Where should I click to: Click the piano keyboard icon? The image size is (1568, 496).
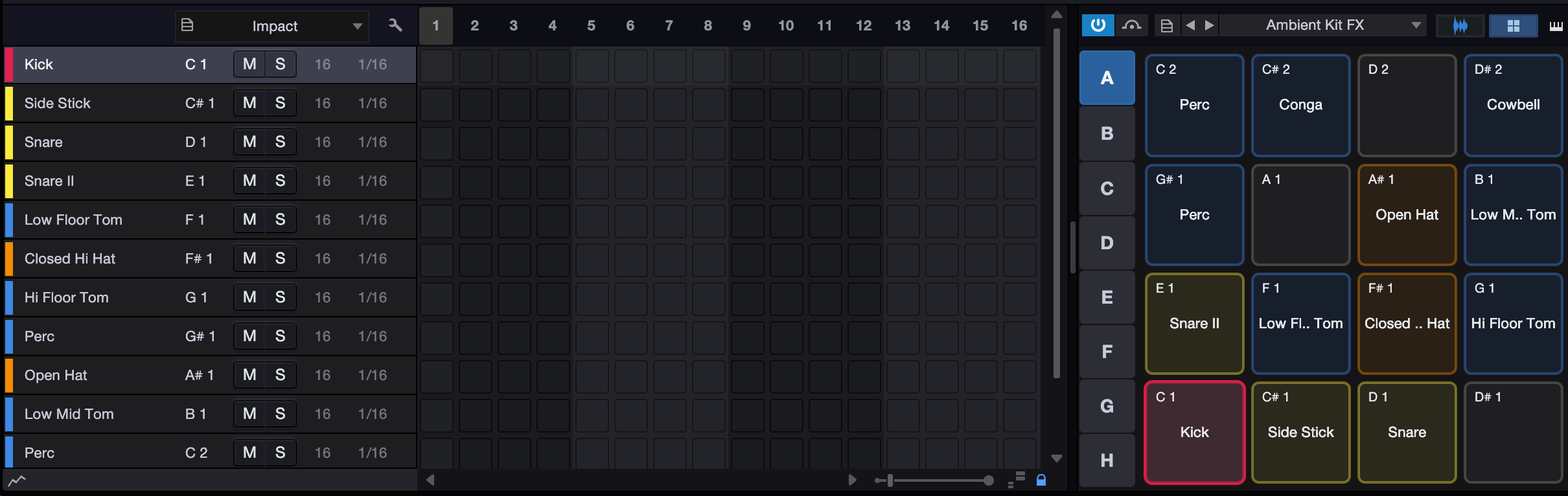(x=1556, y=26)
